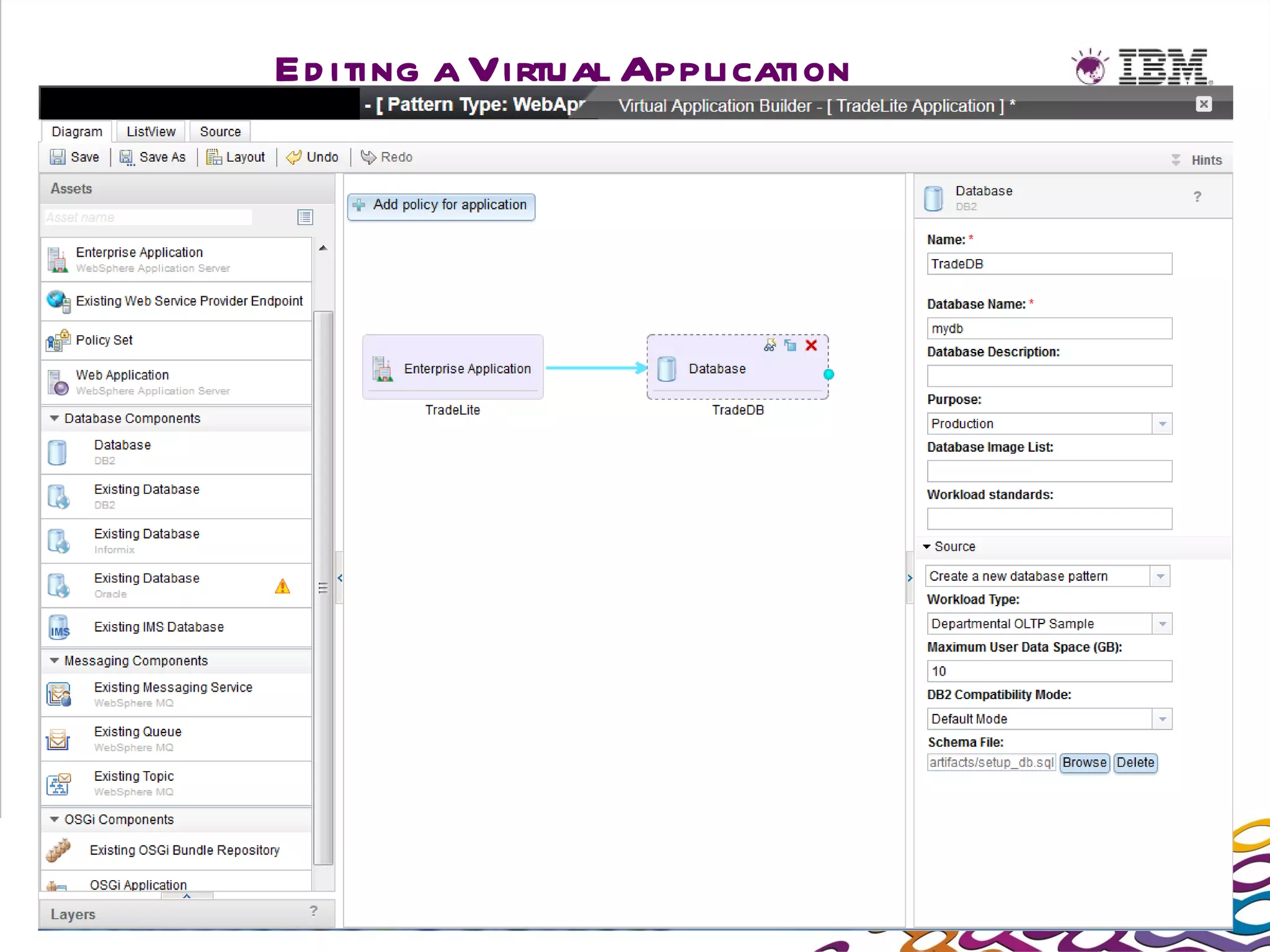Close the Virtual Application Builder window

pos(1204,104)
